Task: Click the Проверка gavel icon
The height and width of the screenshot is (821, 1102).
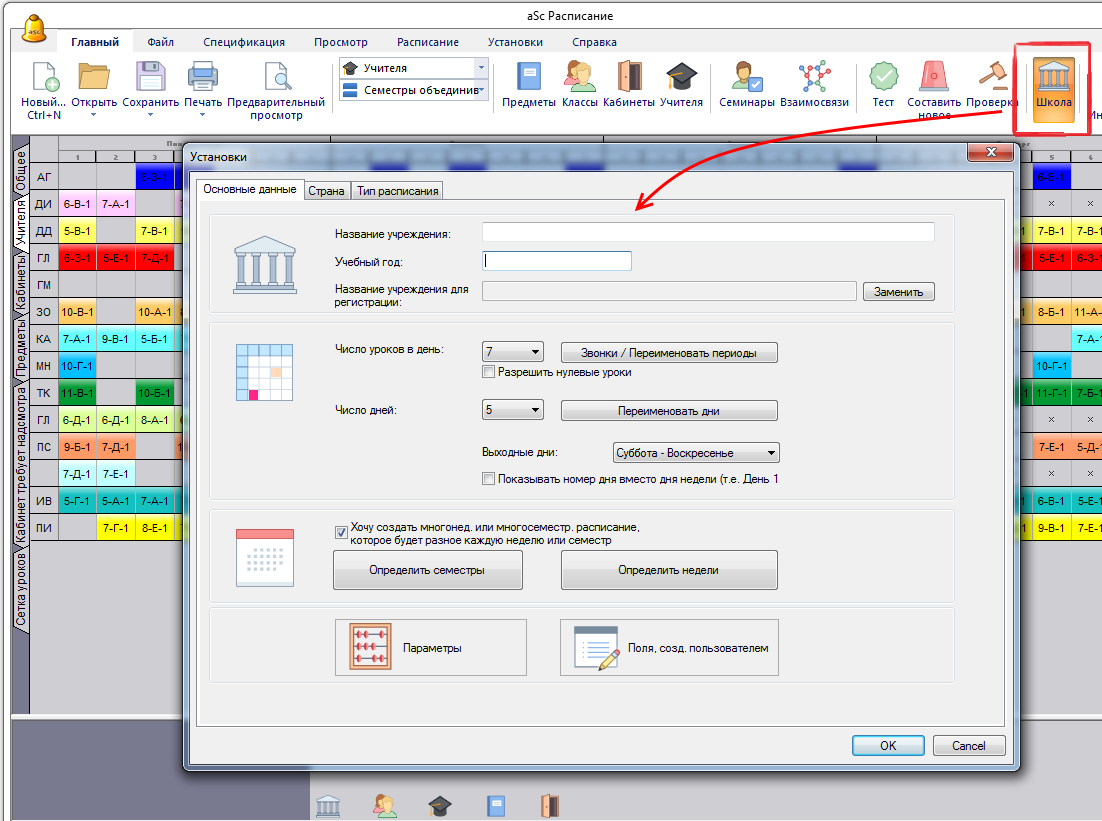Action: [x=991, y=78]
